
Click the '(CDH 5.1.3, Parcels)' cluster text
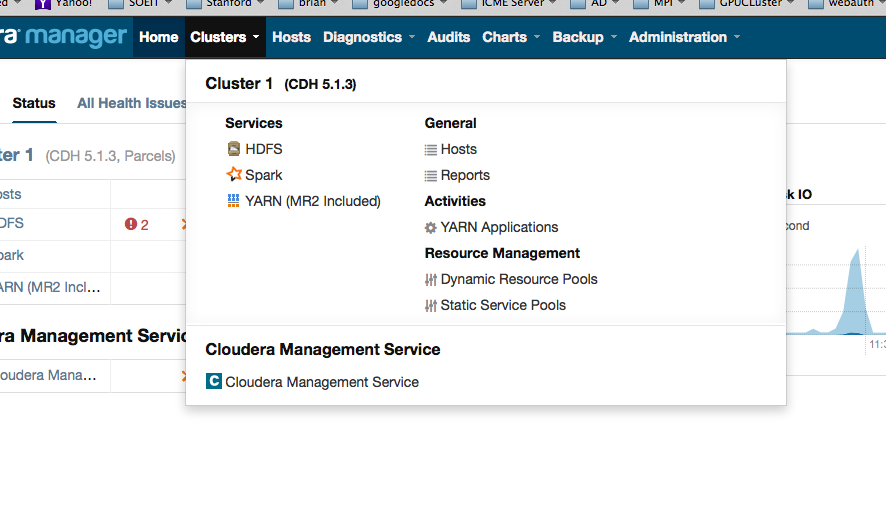pos(110,156)
